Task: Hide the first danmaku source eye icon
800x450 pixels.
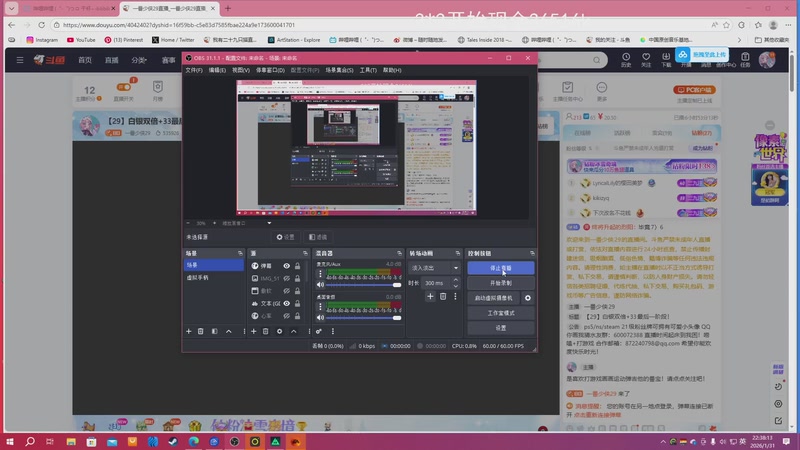Action: [x=287, y=266]
